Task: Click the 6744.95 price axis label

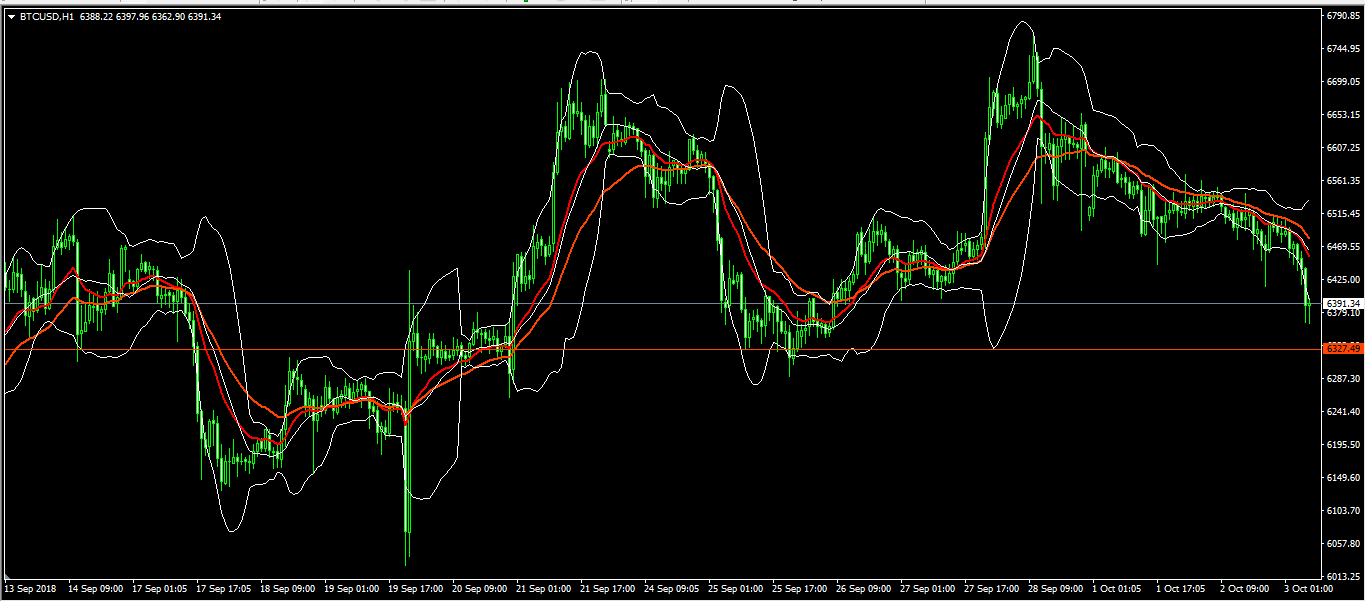Action: pyautogui.click(x=1343, y=49)
